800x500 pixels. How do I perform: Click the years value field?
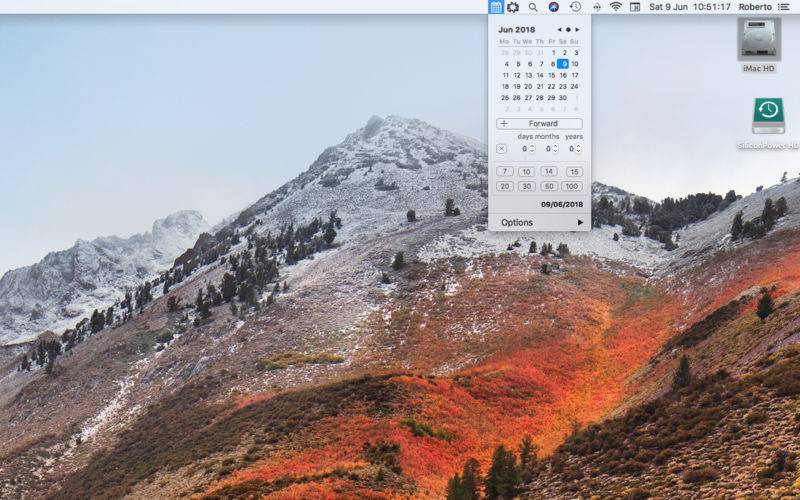[571, 149]
